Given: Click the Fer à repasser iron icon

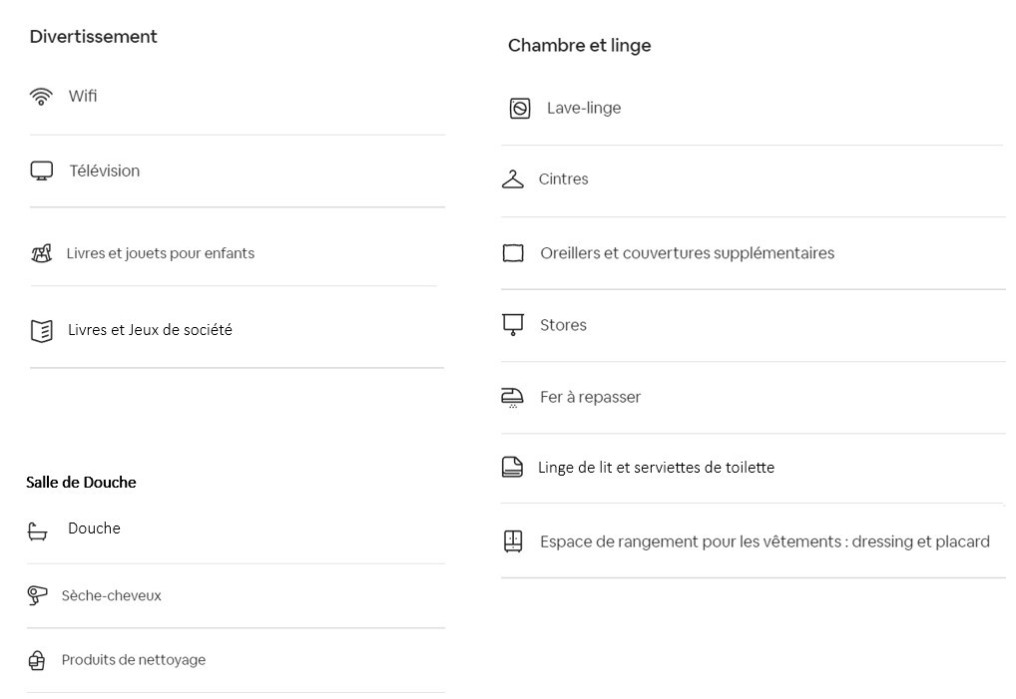Looking at the screenshot, I should pos(513,398).
